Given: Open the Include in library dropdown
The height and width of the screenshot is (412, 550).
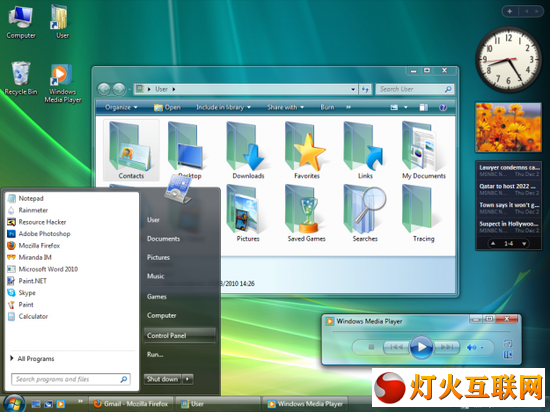Looking at the screenshot, I should 223,107.
